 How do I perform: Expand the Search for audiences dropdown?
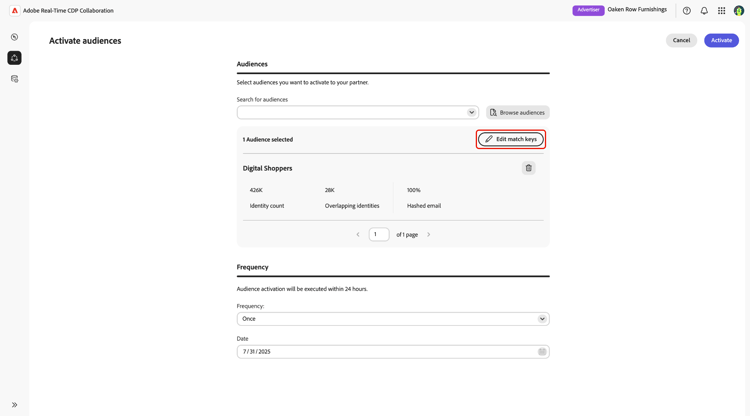[x=472, y=113]
